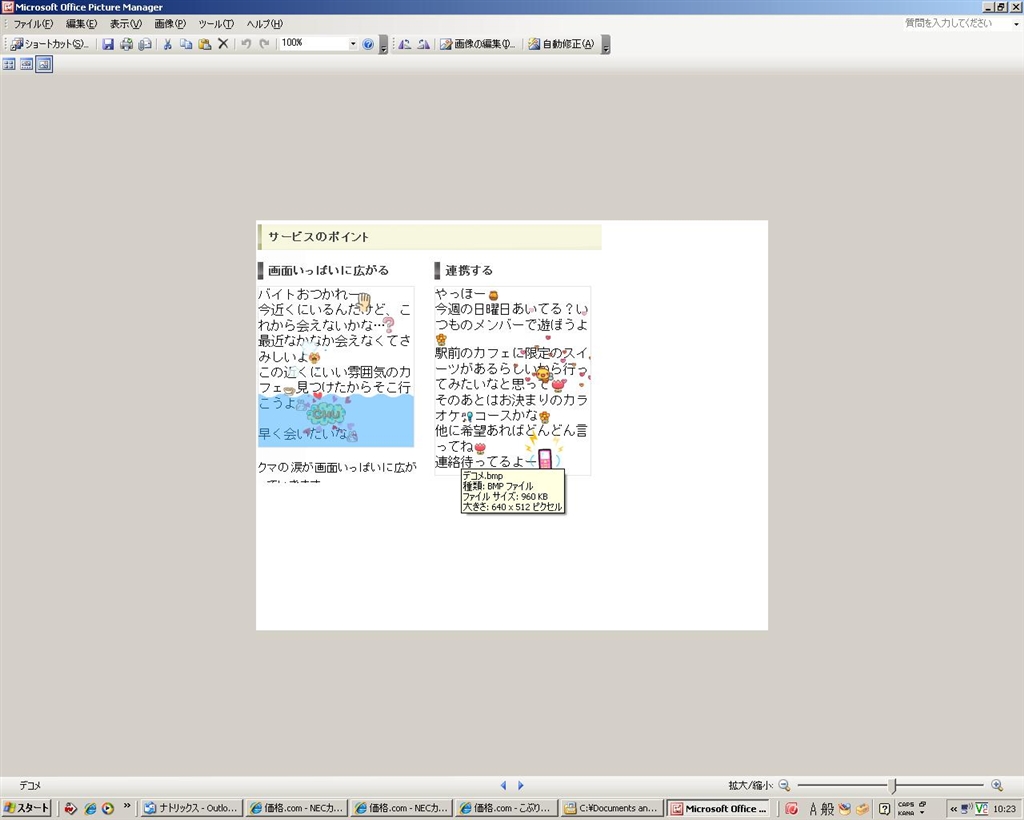Go to the previous picture
The image size is (1024, 820).
coord(504,785)
